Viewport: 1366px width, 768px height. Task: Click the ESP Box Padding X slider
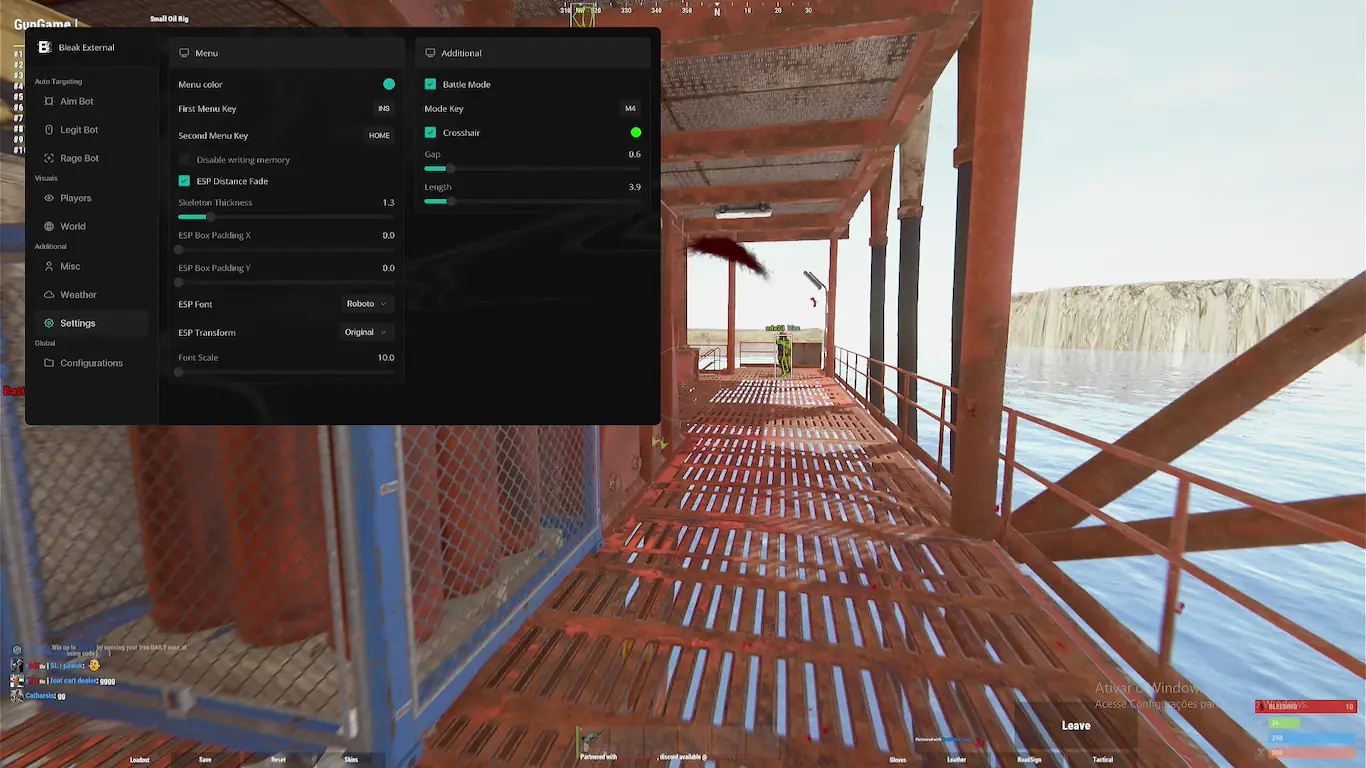(x=286, y=249)
